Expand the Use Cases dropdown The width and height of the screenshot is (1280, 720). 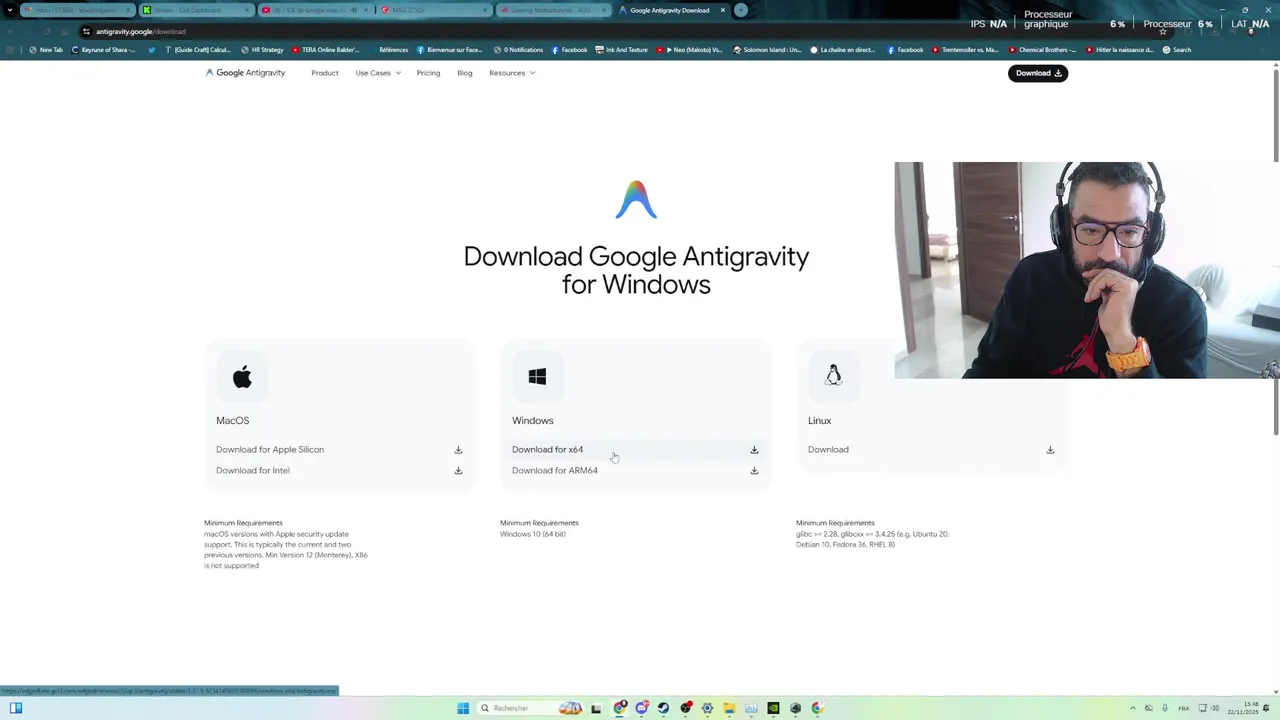(x=378, y=73)
